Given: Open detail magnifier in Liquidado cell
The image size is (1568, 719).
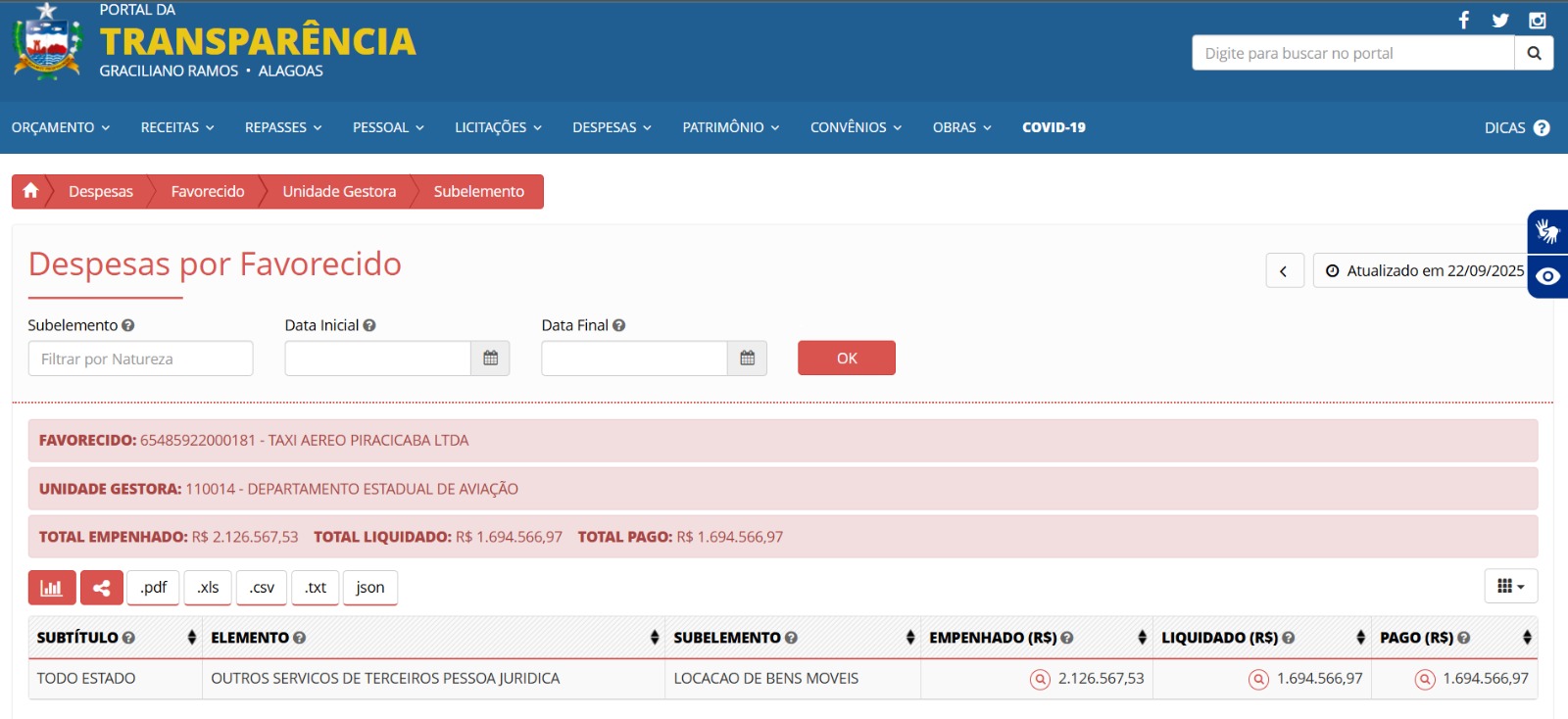Looking at the screenshot, I should pos(1258,679).
